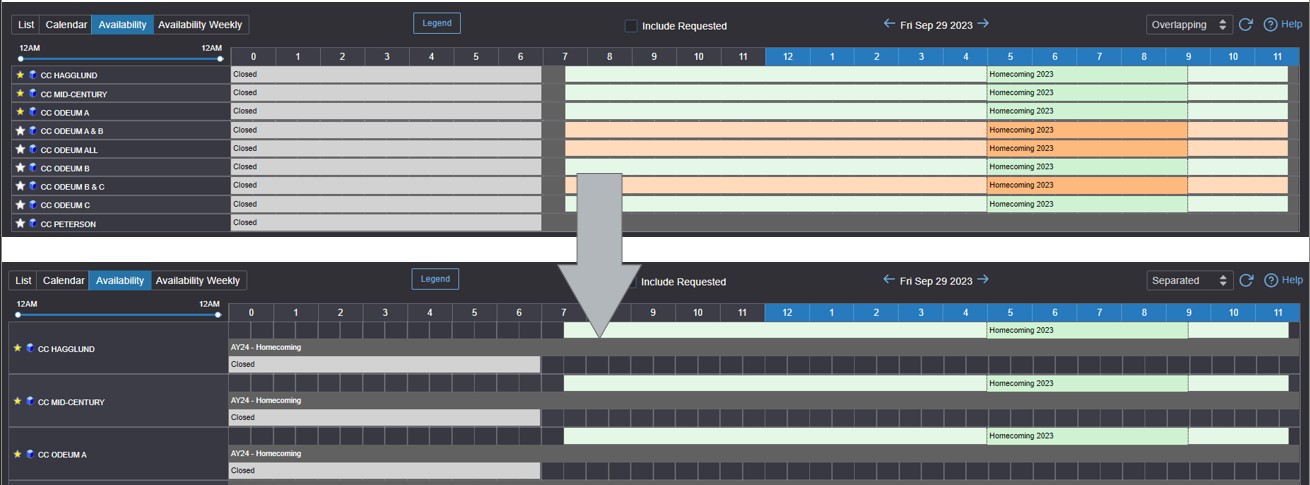This screenshot has height=485, width=1310.
Task: Go to previous day in Separated view
Action: click(x=888, y=280)
